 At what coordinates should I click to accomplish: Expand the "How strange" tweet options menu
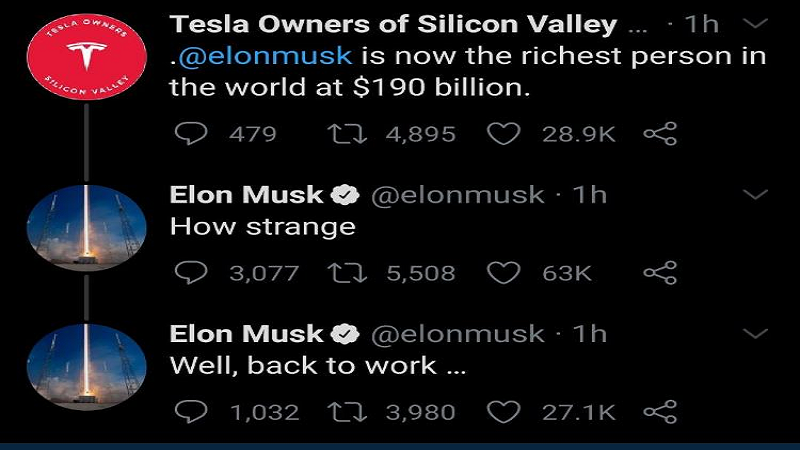pyautogui.click(x=757, y=194)
